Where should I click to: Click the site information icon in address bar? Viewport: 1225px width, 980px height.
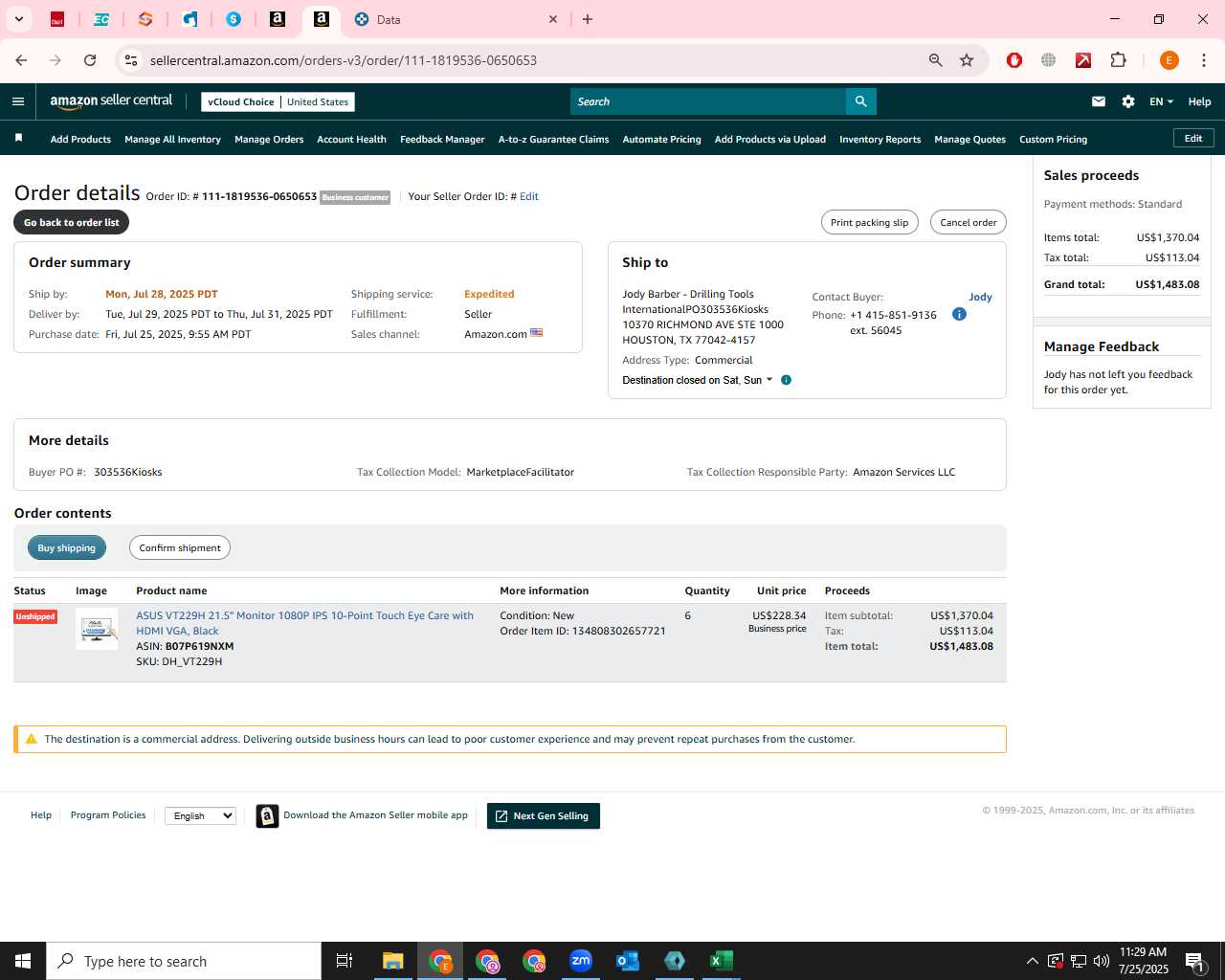click(x=131, y=60)
